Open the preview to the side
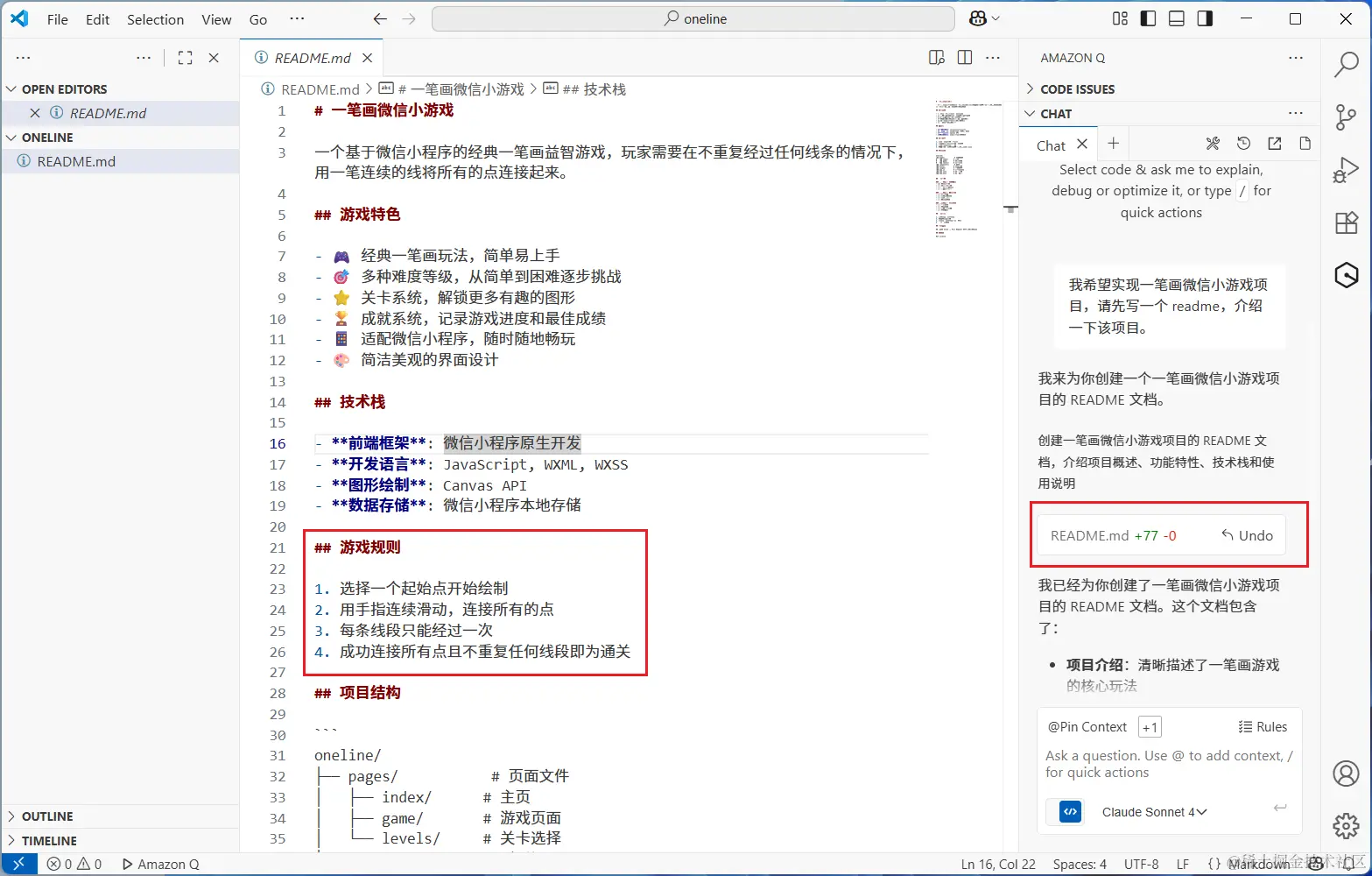 click(x=936, y=58)
